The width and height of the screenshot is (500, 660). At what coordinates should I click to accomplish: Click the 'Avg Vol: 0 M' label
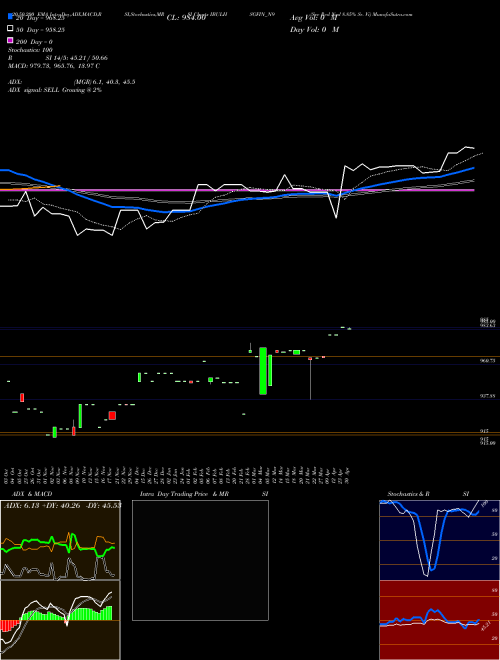(314, 18)
